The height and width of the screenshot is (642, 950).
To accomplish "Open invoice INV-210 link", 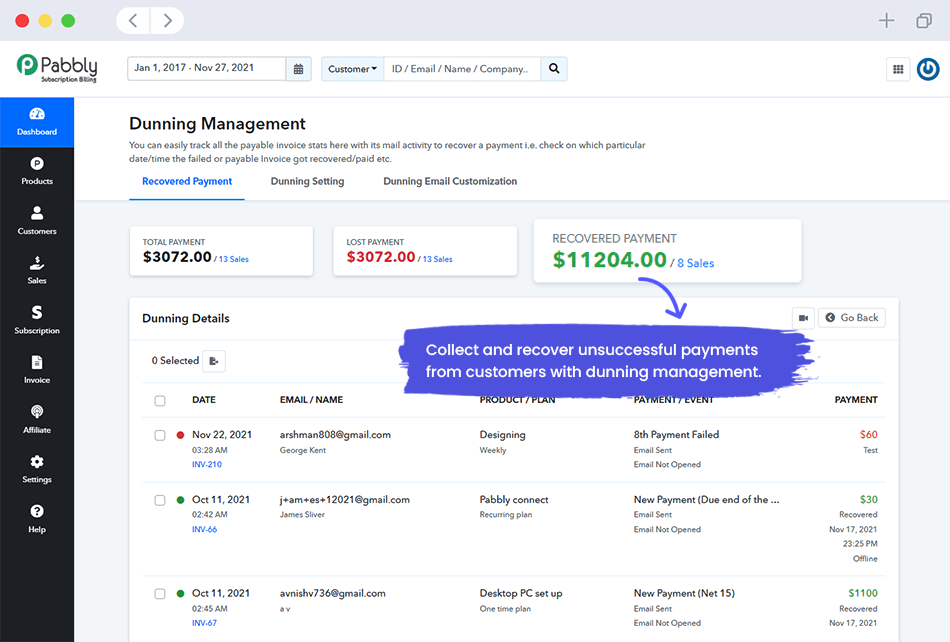I will pos(203,464).
